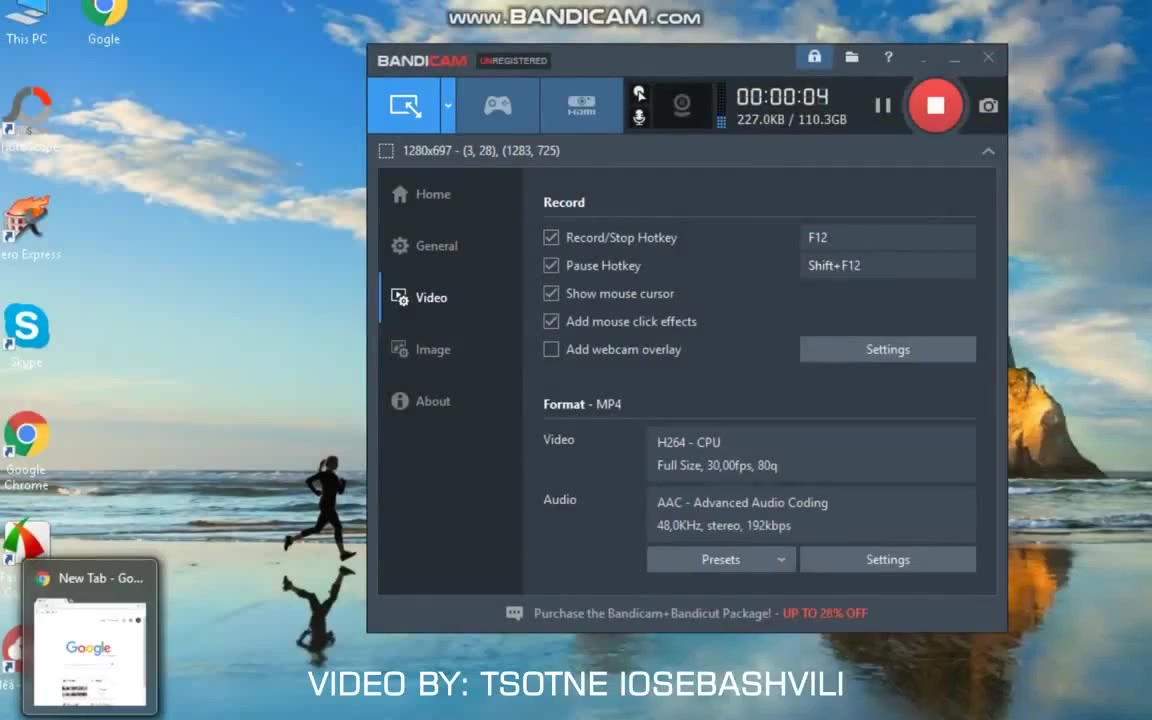Click the 1280x697 recording region text

point(481,151)
